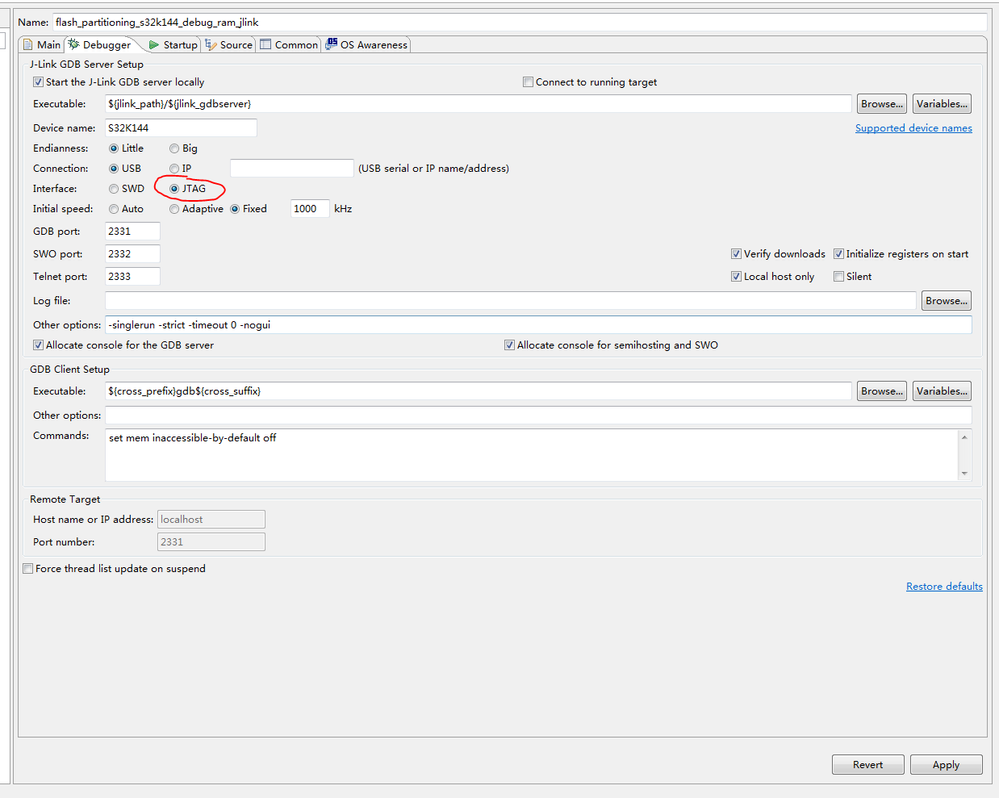Switch to the Source tab
This screenshot has height=798, width=999.
click(229, 45)
